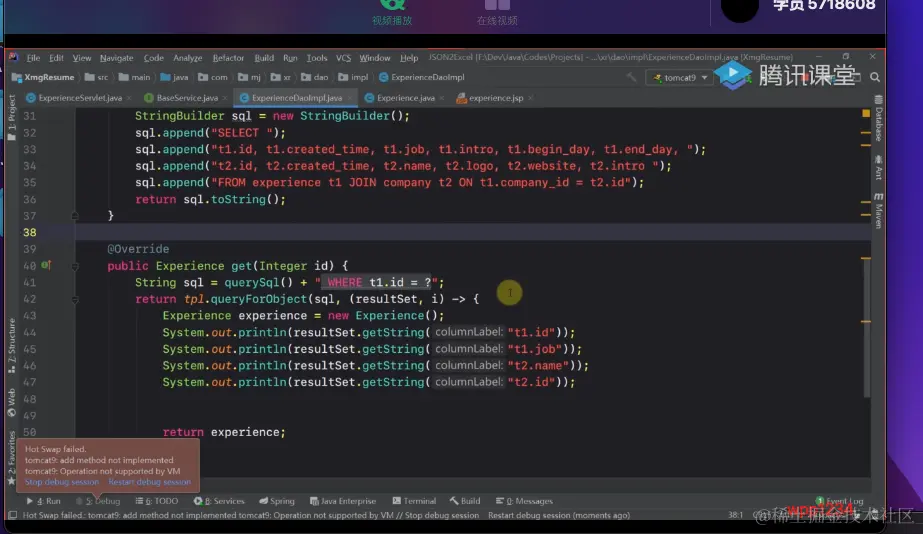This screenshot has width=923, height=534.
Task: Open the View menu
Action: click(82, 58)
